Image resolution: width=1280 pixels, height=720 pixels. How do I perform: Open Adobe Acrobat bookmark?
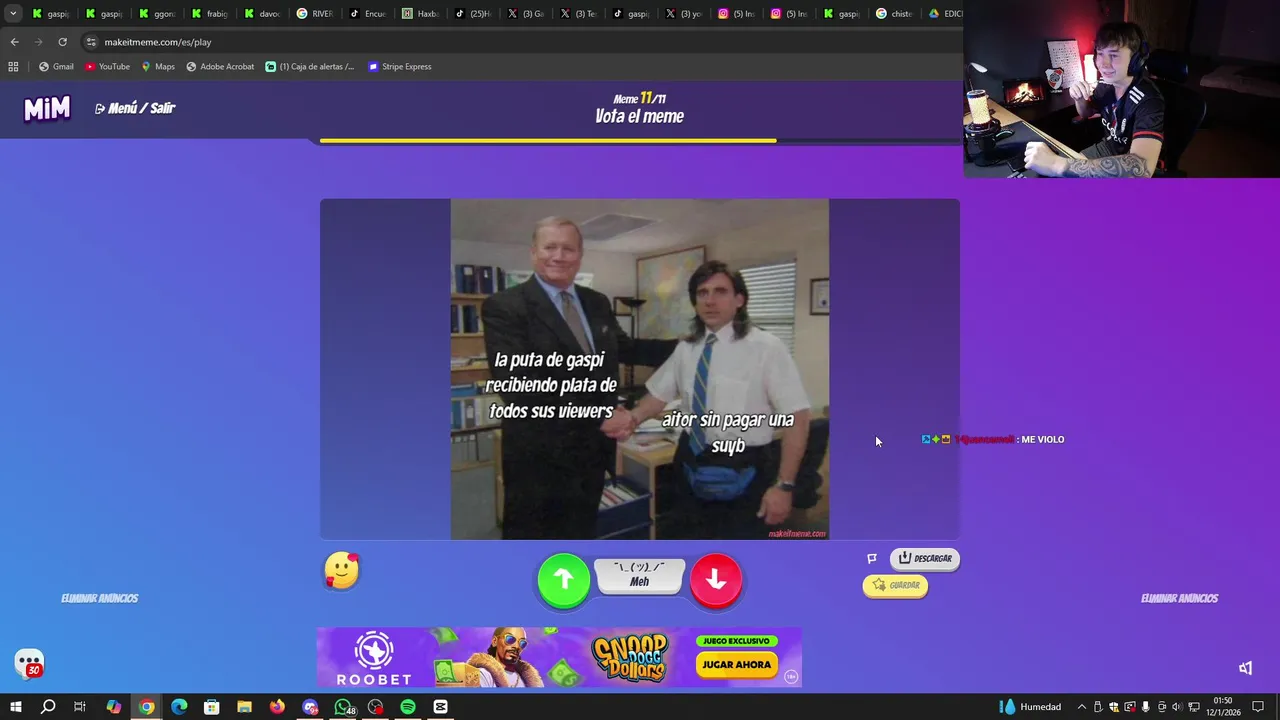click(220, 66)
